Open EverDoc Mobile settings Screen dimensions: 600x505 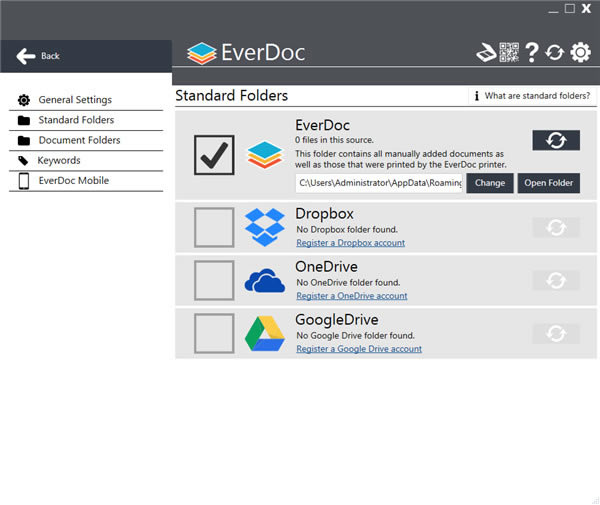86,181
